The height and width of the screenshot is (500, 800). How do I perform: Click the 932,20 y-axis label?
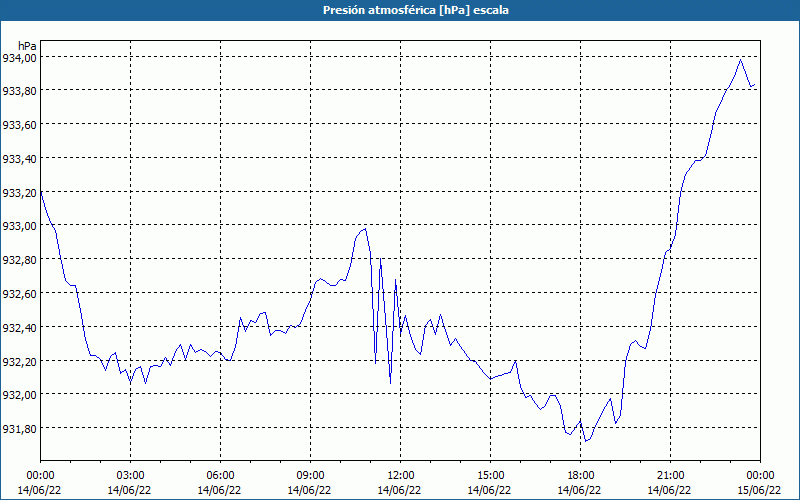pyautogui.click(x=19, y=362)
